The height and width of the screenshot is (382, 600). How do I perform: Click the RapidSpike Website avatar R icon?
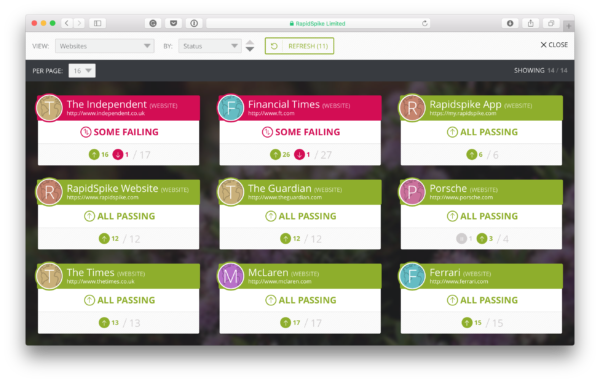49,192
